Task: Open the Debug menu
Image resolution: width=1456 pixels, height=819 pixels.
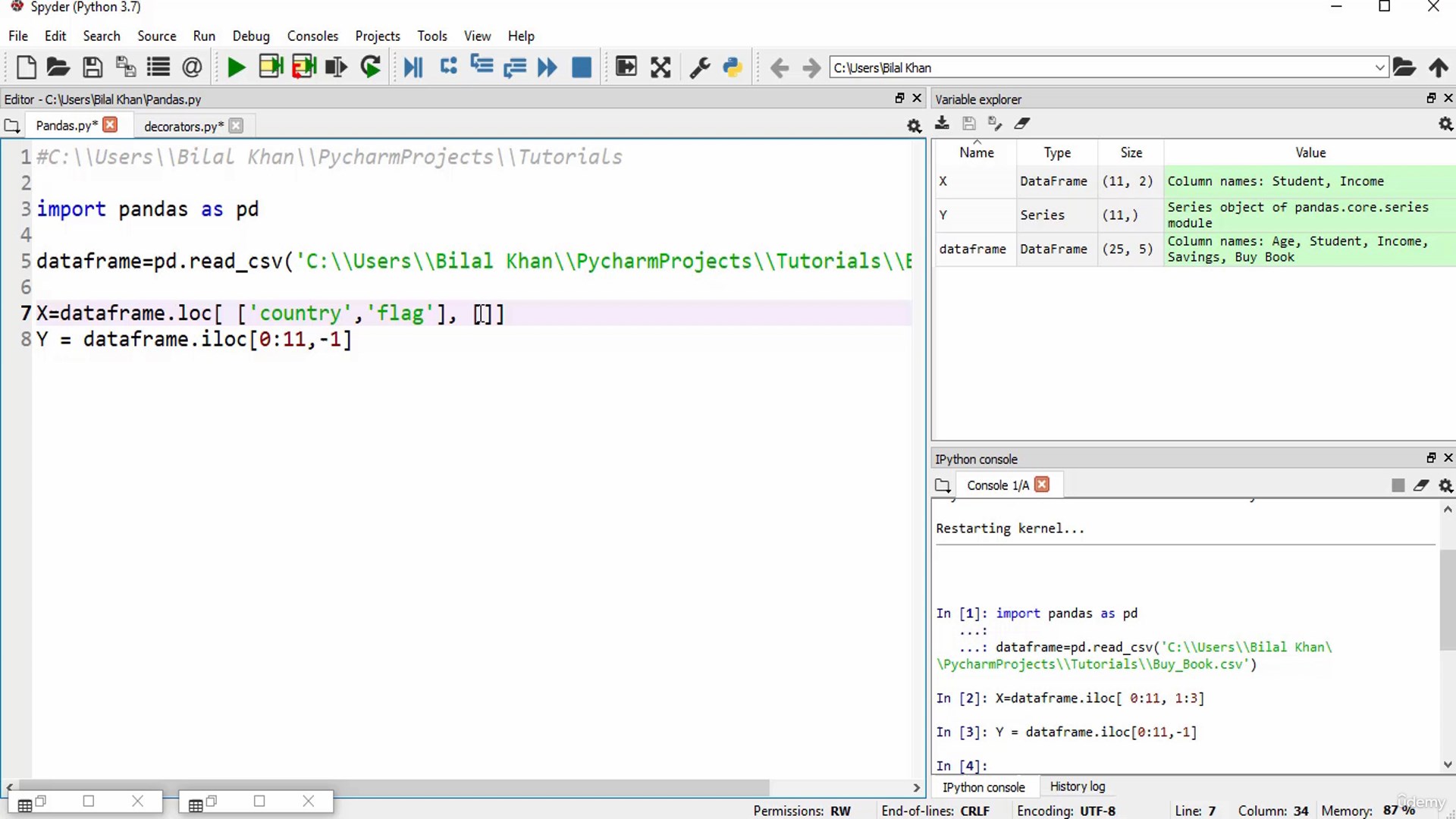Action: 251,36
